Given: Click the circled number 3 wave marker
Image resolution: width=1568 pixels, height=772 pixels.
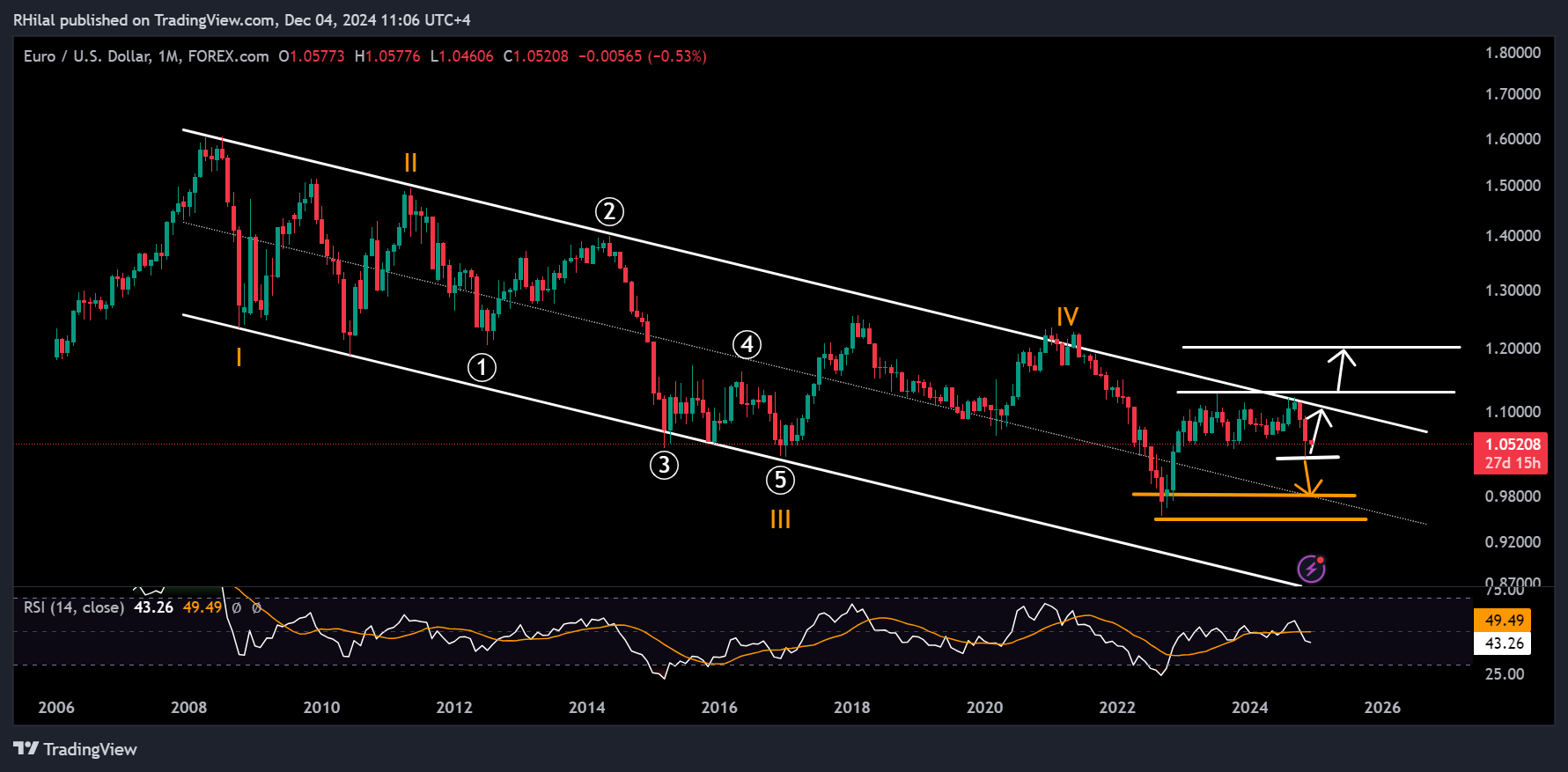Looking at the screenshot, I should click(664, 464).
